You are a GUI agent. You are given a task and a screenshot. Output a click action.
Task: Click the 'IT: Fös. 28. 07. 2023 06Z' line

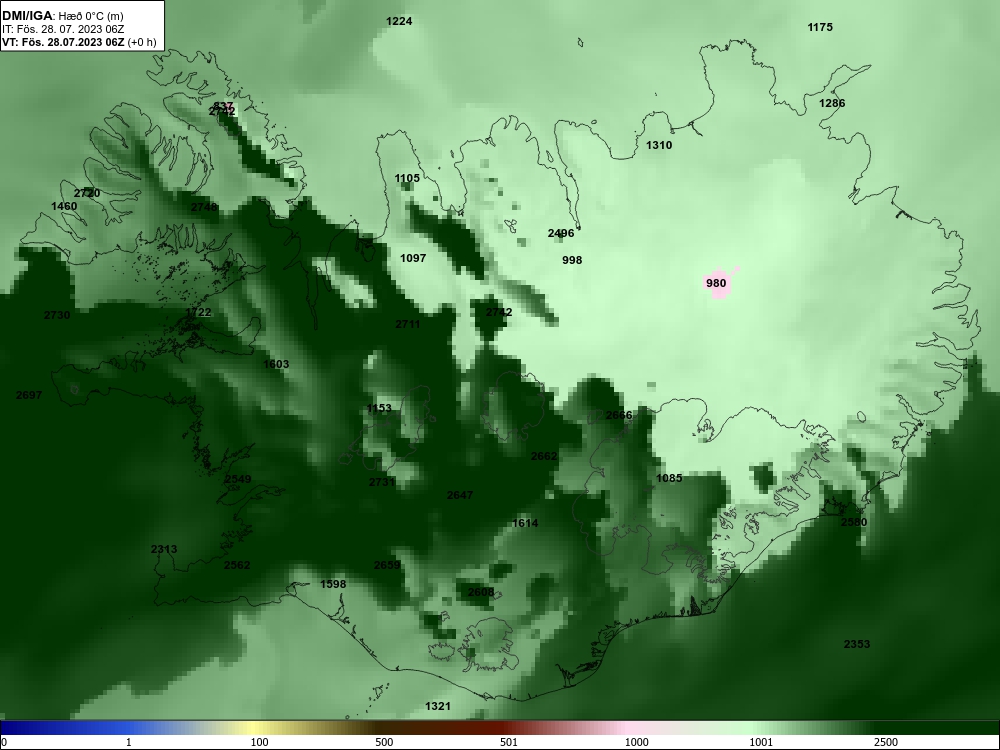tap(62, 29)
